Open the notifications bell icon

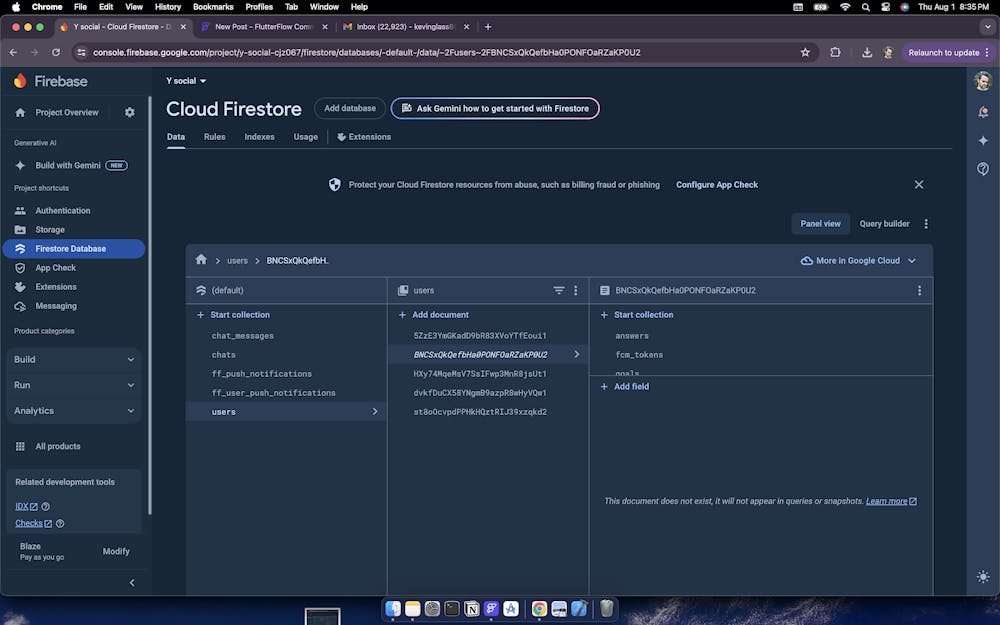[983, 112]
